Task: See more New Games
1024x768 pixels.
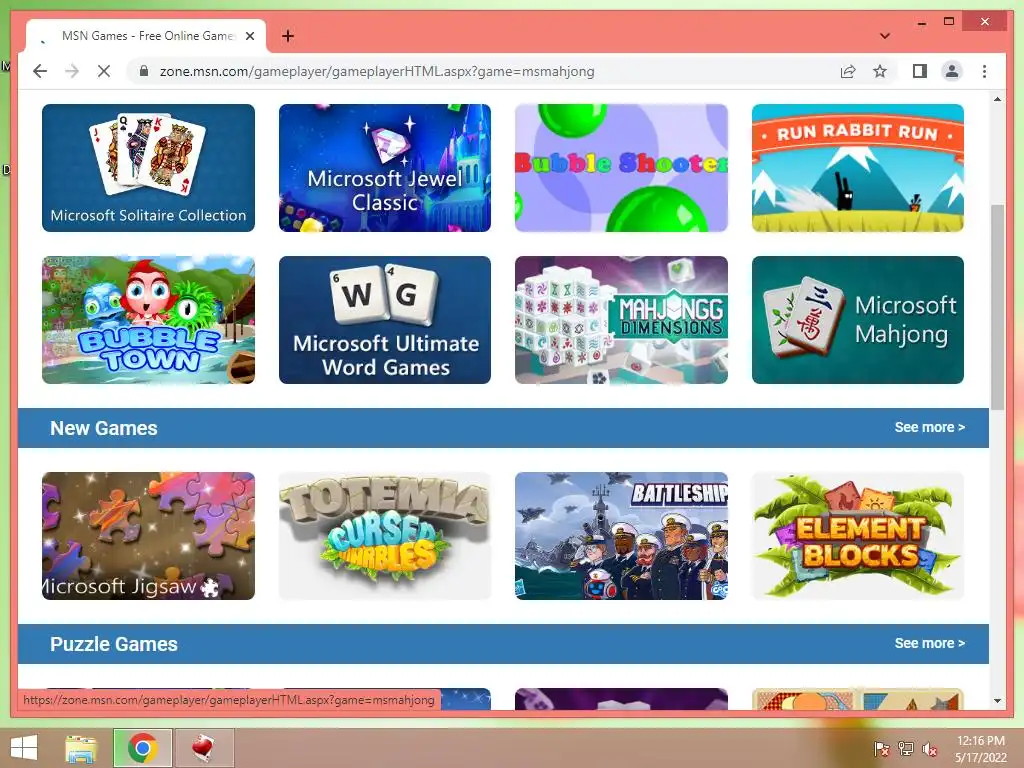Action: pyautogui.click(x=929, y=427)
